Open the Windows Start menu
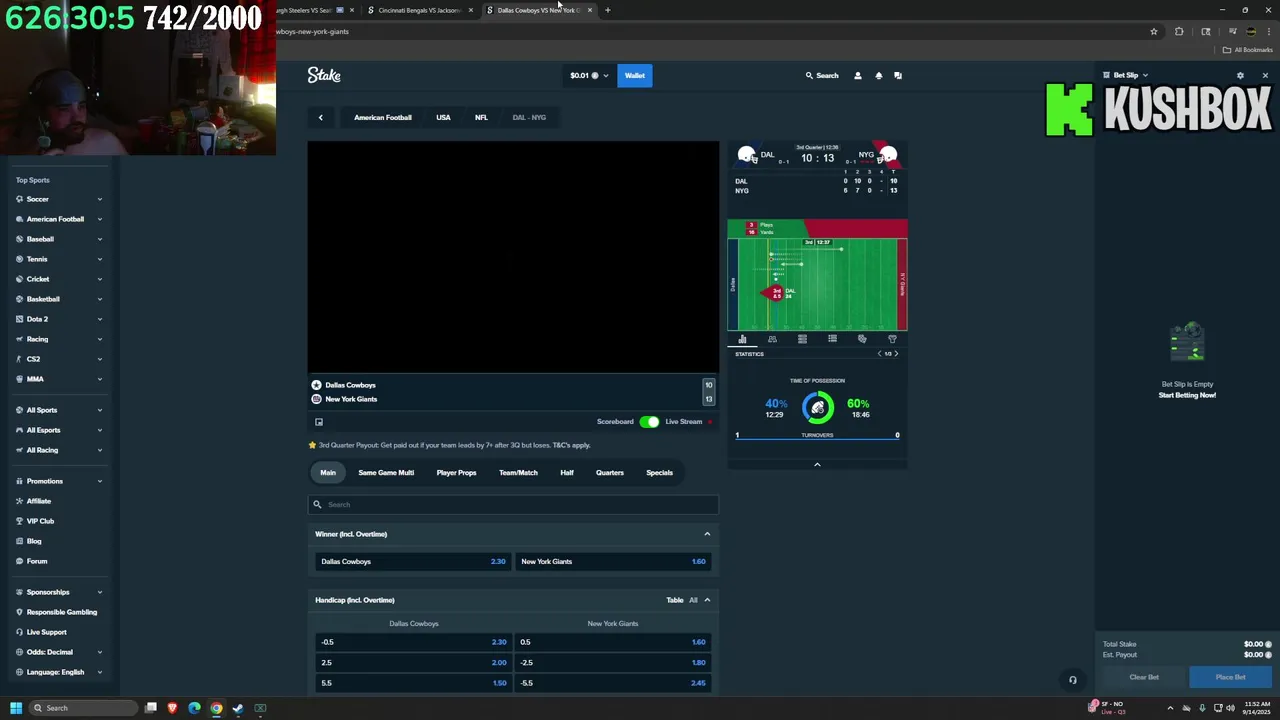Screen dimensions: 1280x720 coord(15,708)
